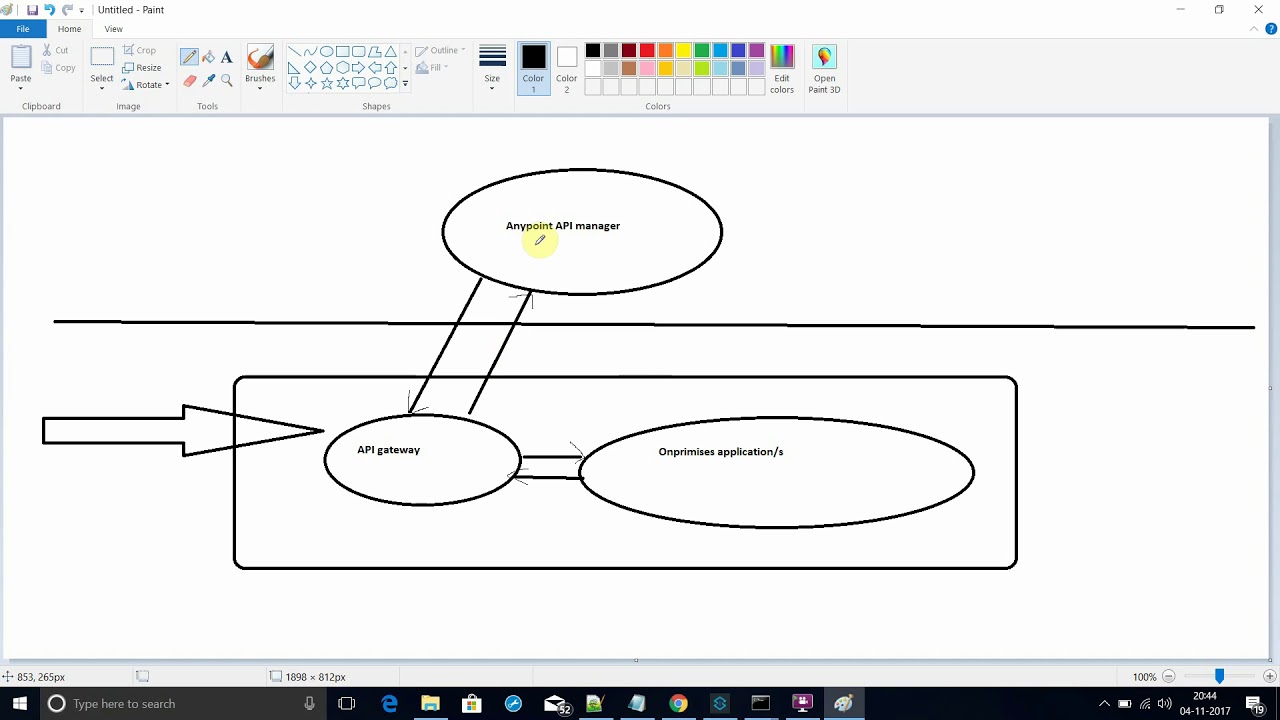Image resolution: width=1280 pixels, height=720 pixels.
Task: Select the Text tool
Action: [x=227, y=57]
